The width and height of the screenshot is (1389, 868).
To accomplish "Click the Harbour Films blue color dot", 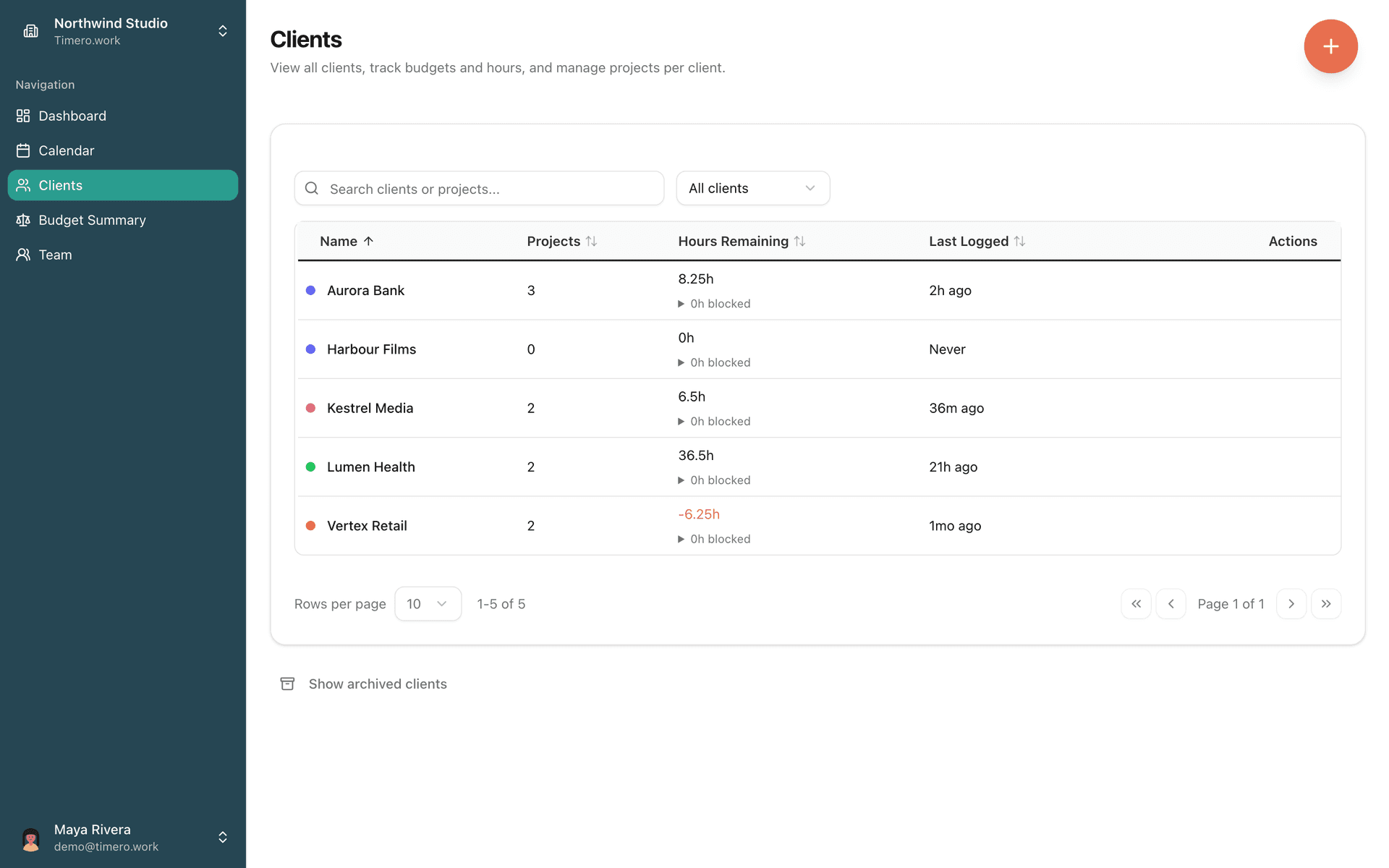I will point(310,349).
